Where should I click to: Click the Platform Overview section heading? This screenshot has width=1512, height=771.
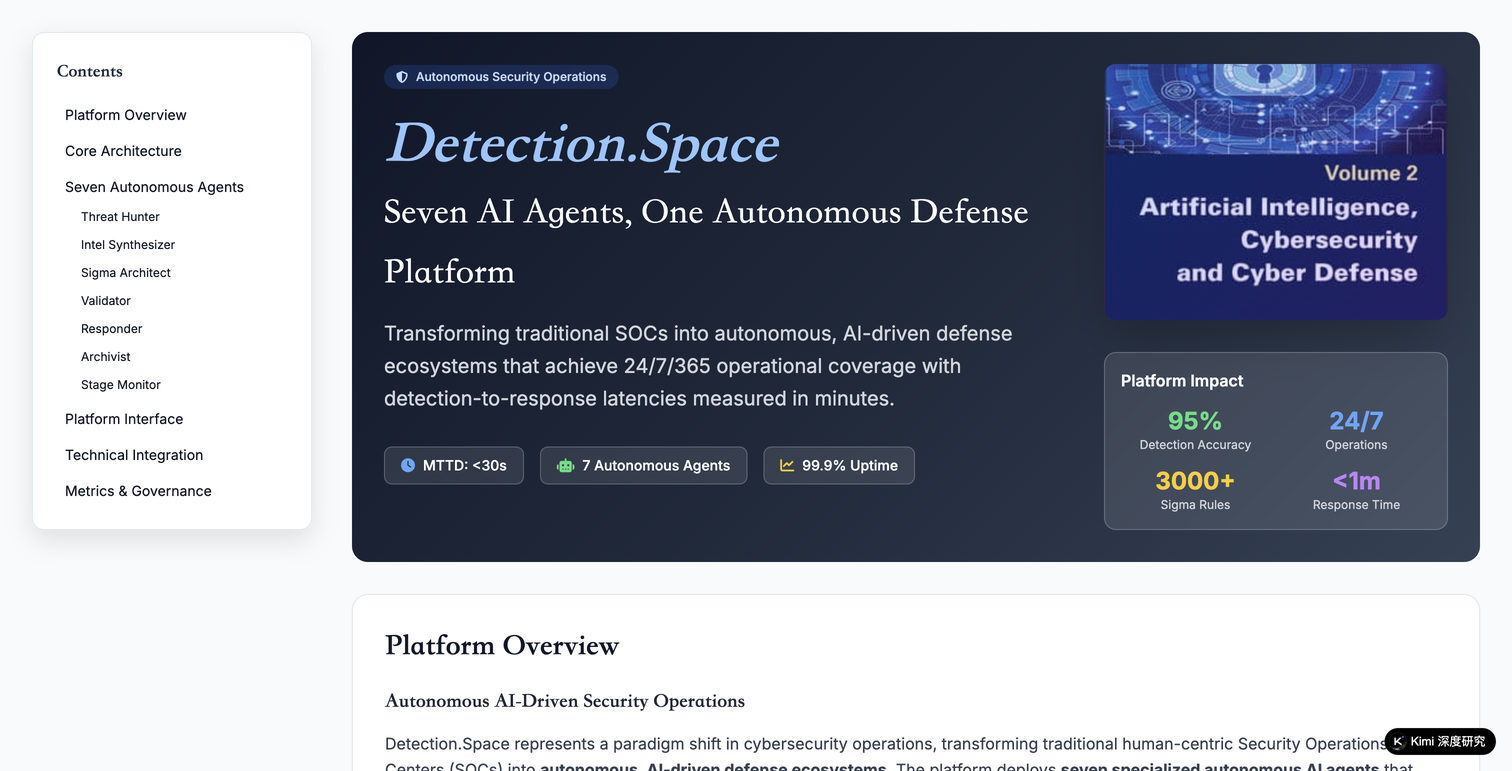click(502, 646)
